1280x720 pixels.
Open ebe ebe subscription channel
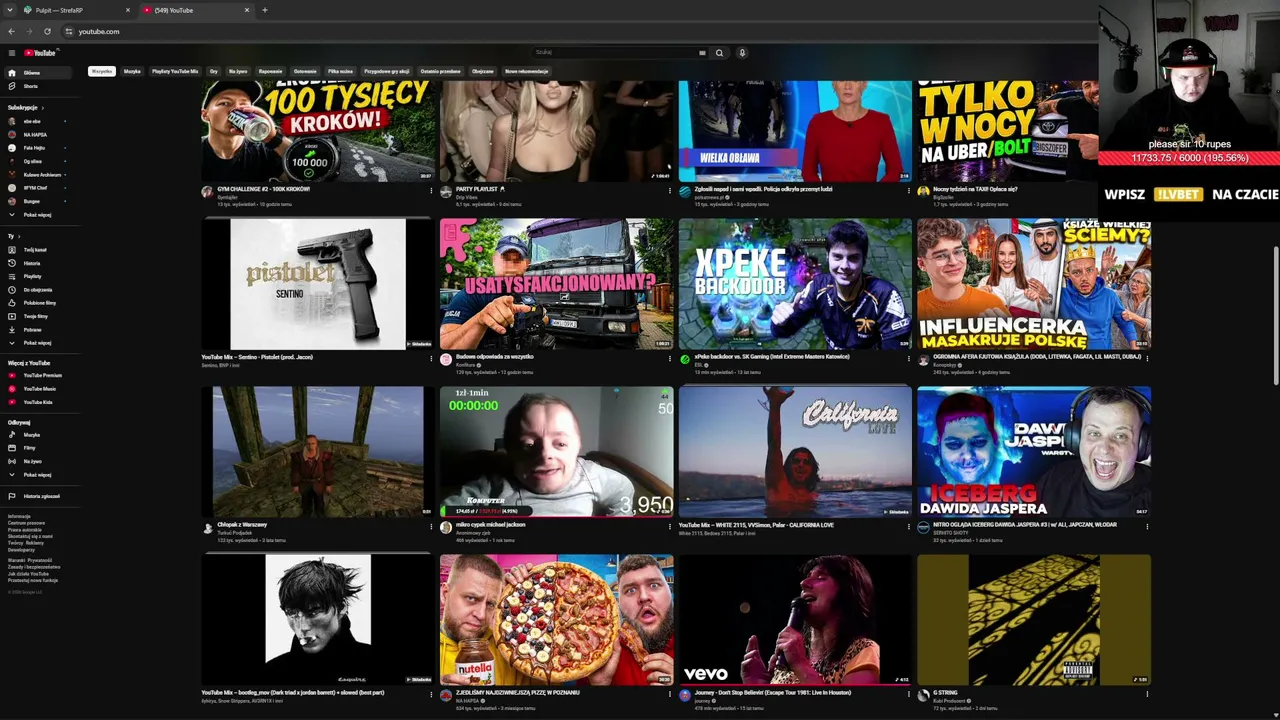(36, 121)
